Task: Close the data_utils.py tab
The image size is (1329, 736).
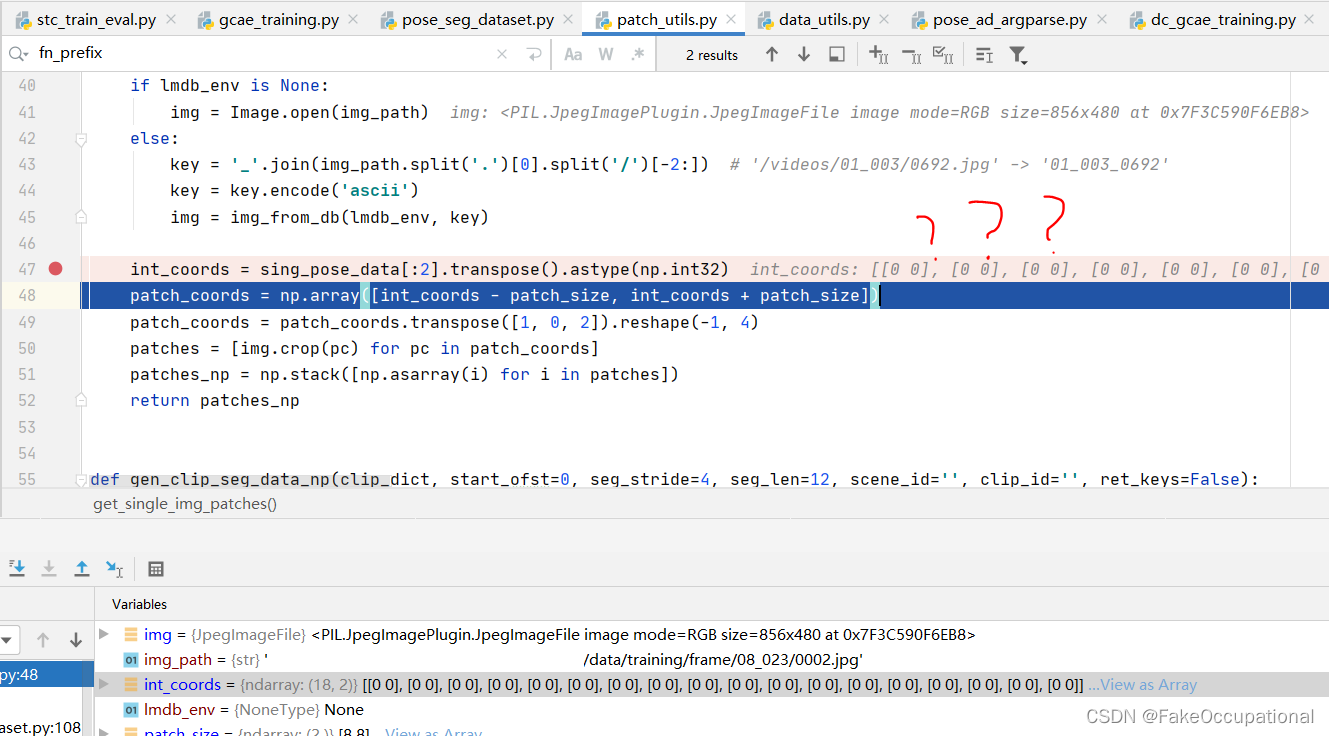Action: click(x=886, y=19)
